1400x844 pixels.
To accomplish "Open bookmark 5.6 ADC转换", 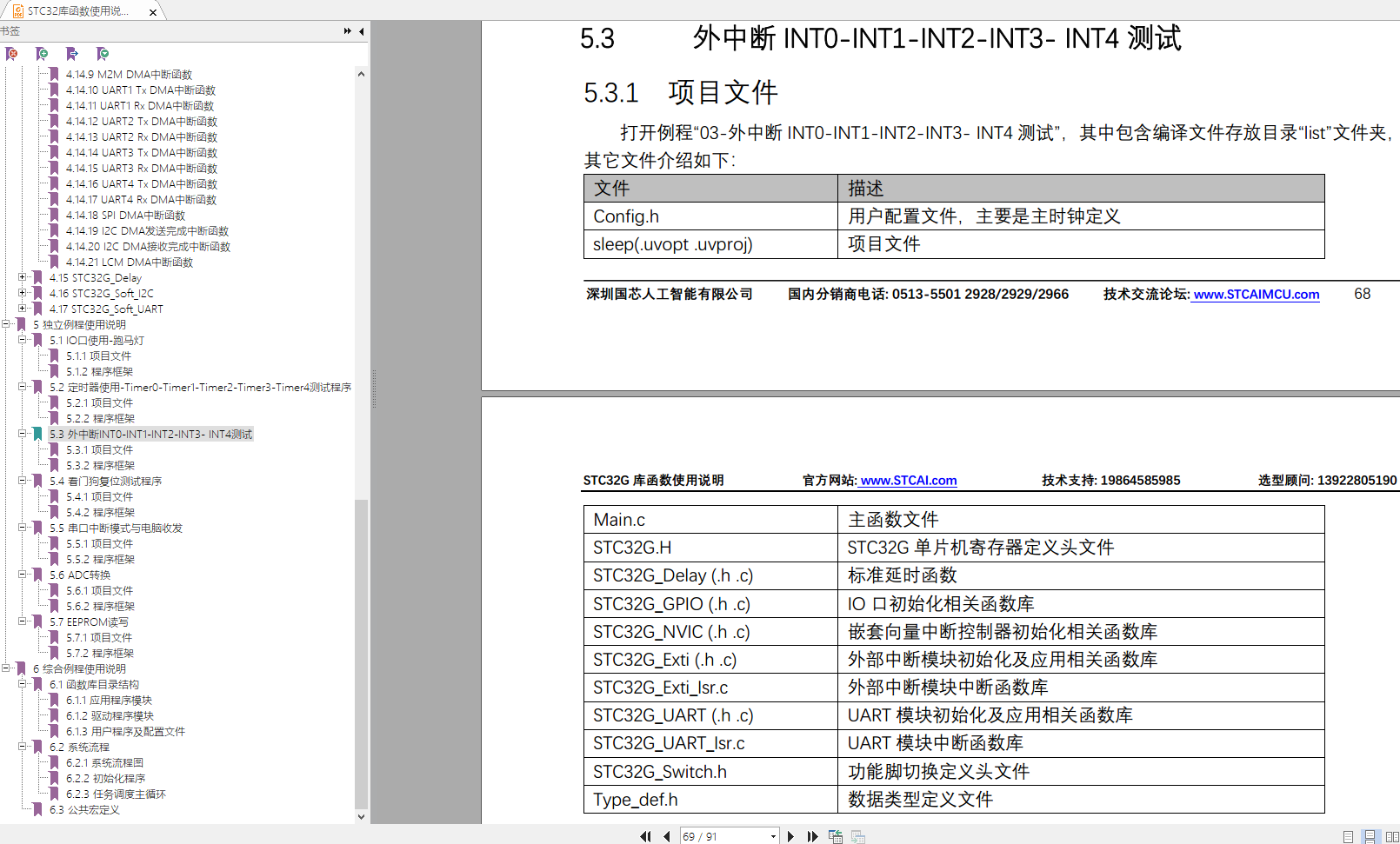I will [80, 575].
